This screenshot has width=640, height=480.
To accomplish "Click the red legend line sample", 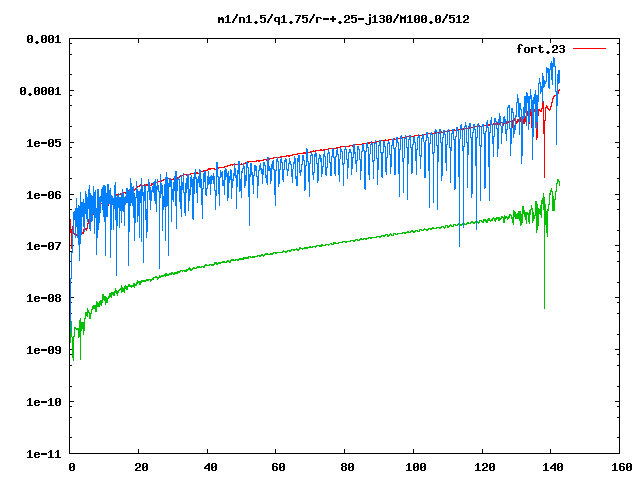I will [x=589, y=49].
